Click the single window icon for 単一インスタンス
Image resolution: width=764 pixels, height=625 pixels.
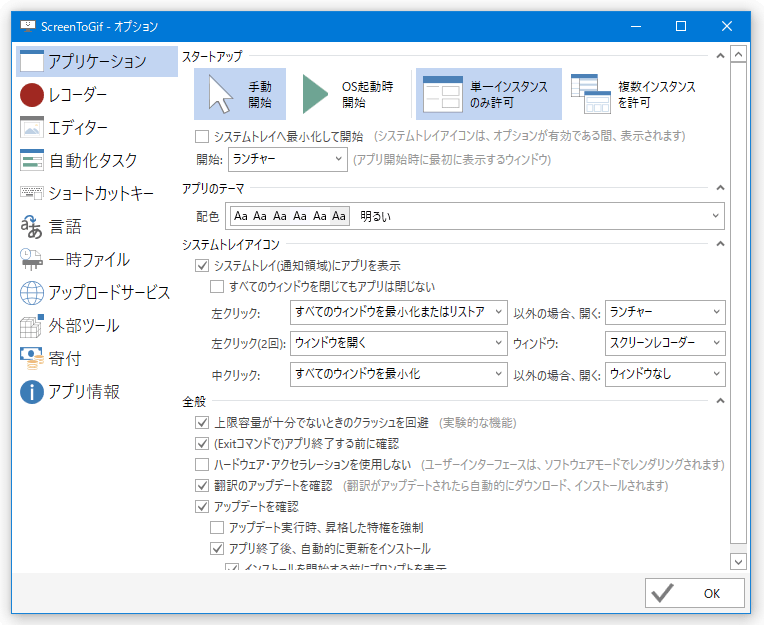(442, 94)
